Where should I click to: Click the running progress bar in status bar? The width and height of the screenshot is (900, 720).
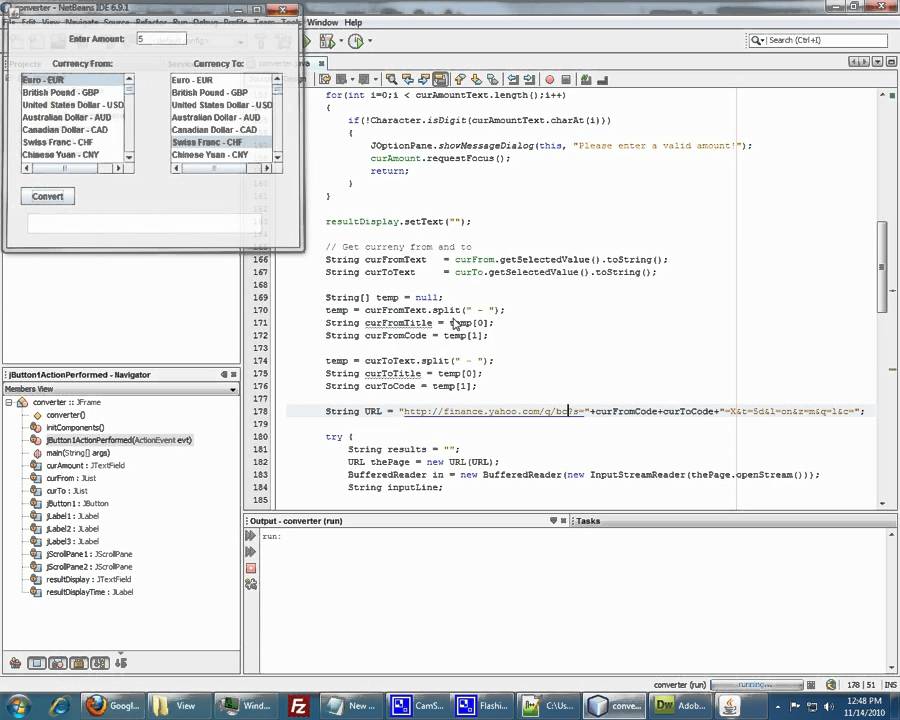tap(757, 684)
